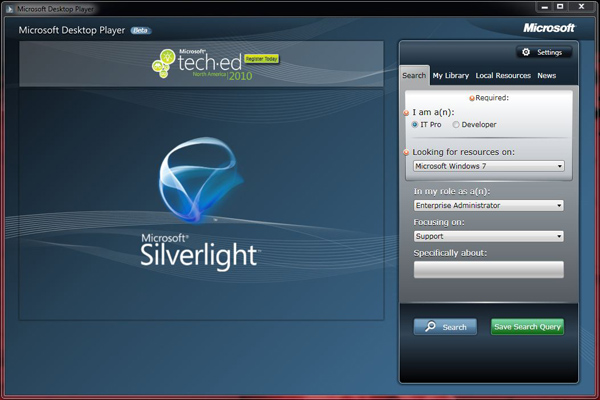
Task: Select the IT Pro radio button
Action: 415,124
